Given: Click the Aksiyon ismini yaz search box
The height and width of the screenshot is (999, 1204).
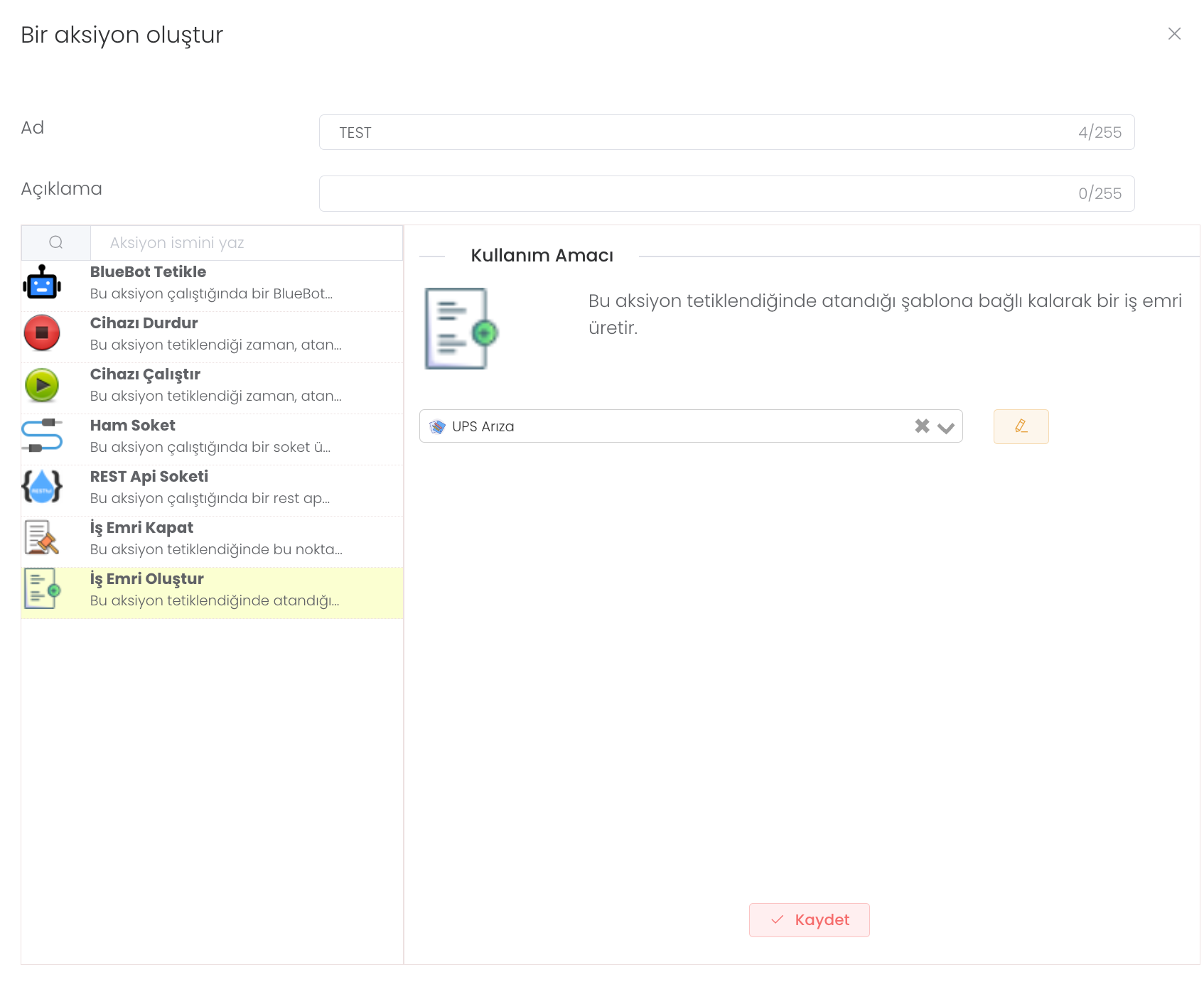Looking at the screenshot, I should [x=245, y=243].
